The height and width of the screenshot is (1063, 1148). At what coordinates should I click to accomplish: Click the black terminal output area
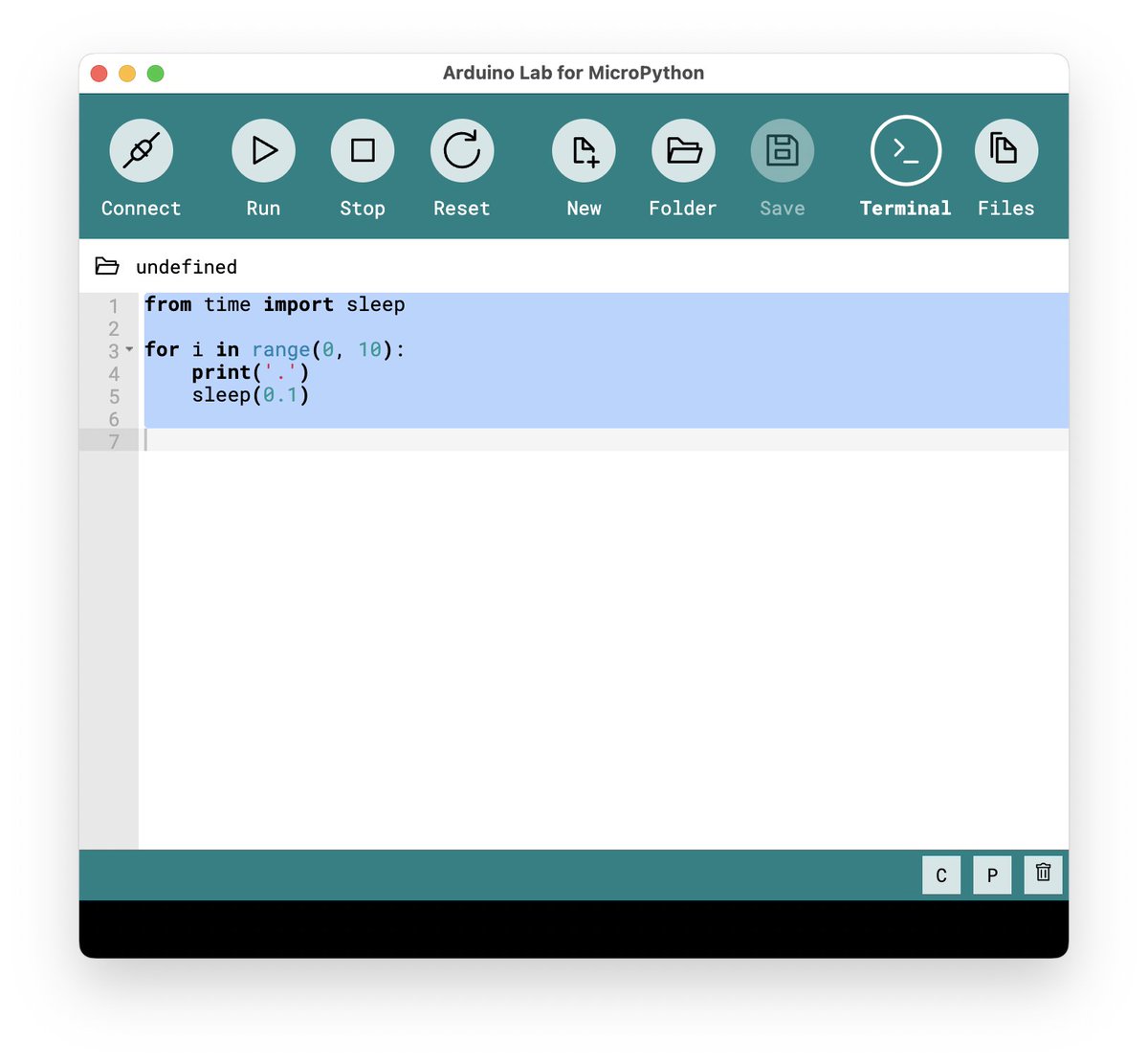574,928
